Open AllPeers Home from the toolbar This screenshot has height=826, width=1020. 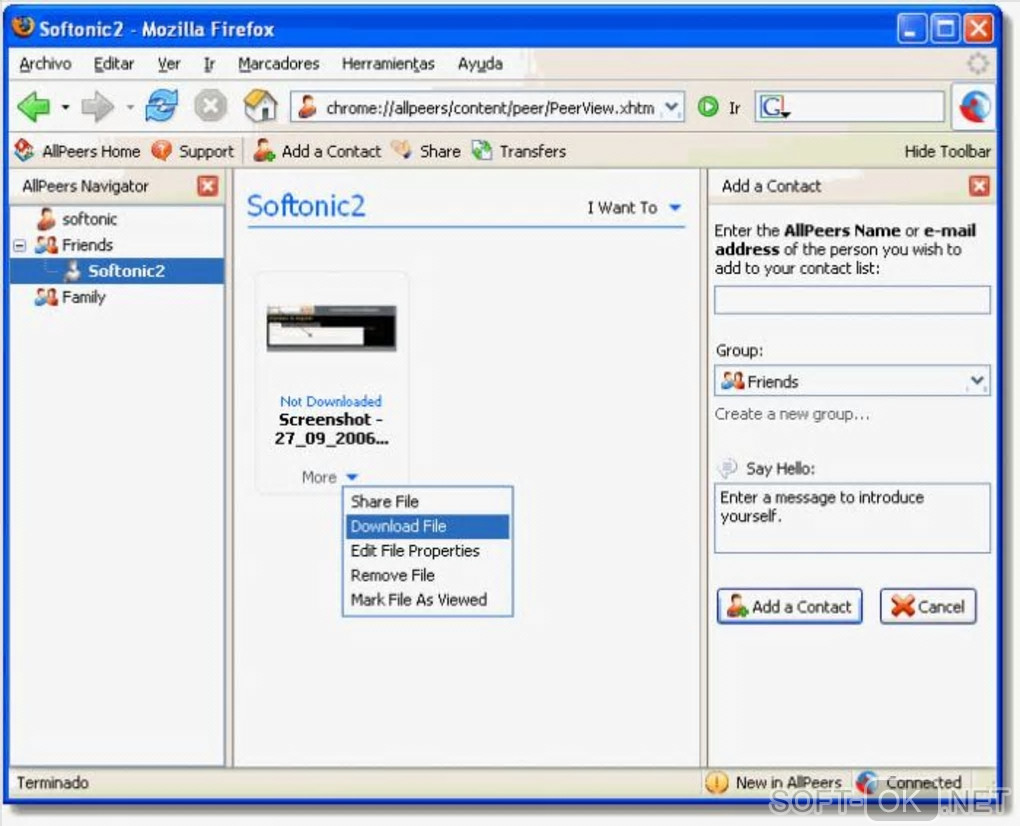(77, 151)
